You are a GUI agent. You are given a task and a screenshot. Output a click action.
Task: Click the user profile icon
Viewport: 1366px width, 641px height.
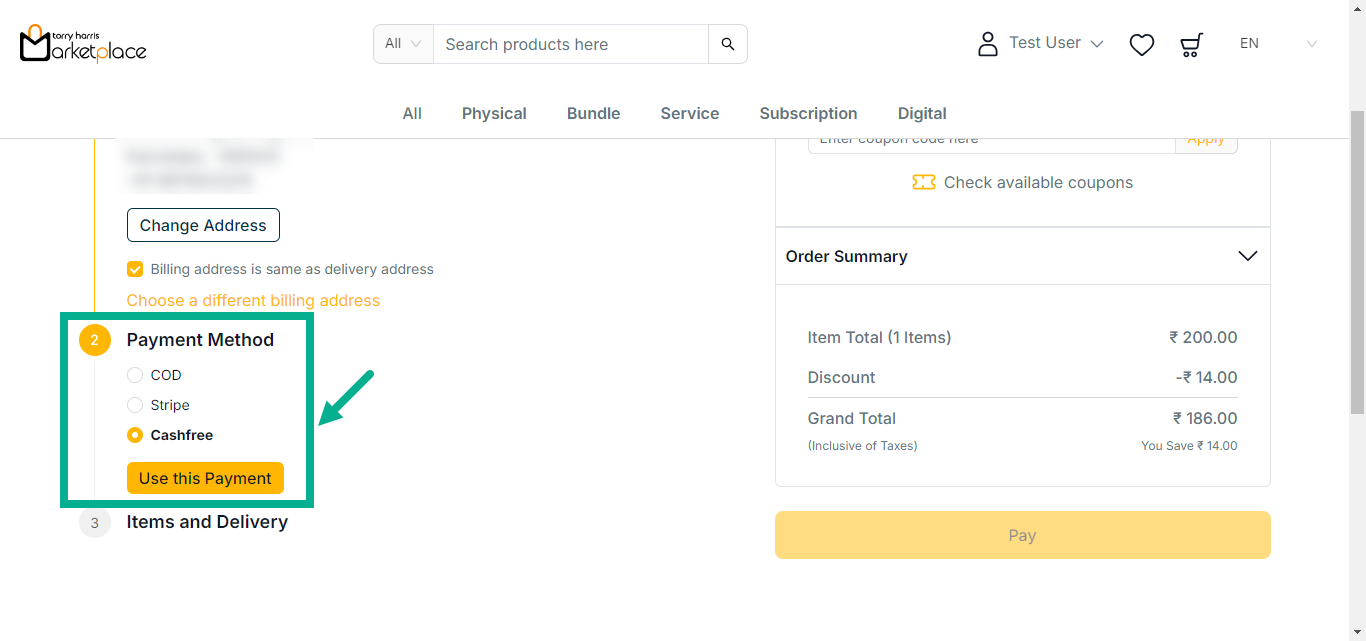tap(988, 44)
